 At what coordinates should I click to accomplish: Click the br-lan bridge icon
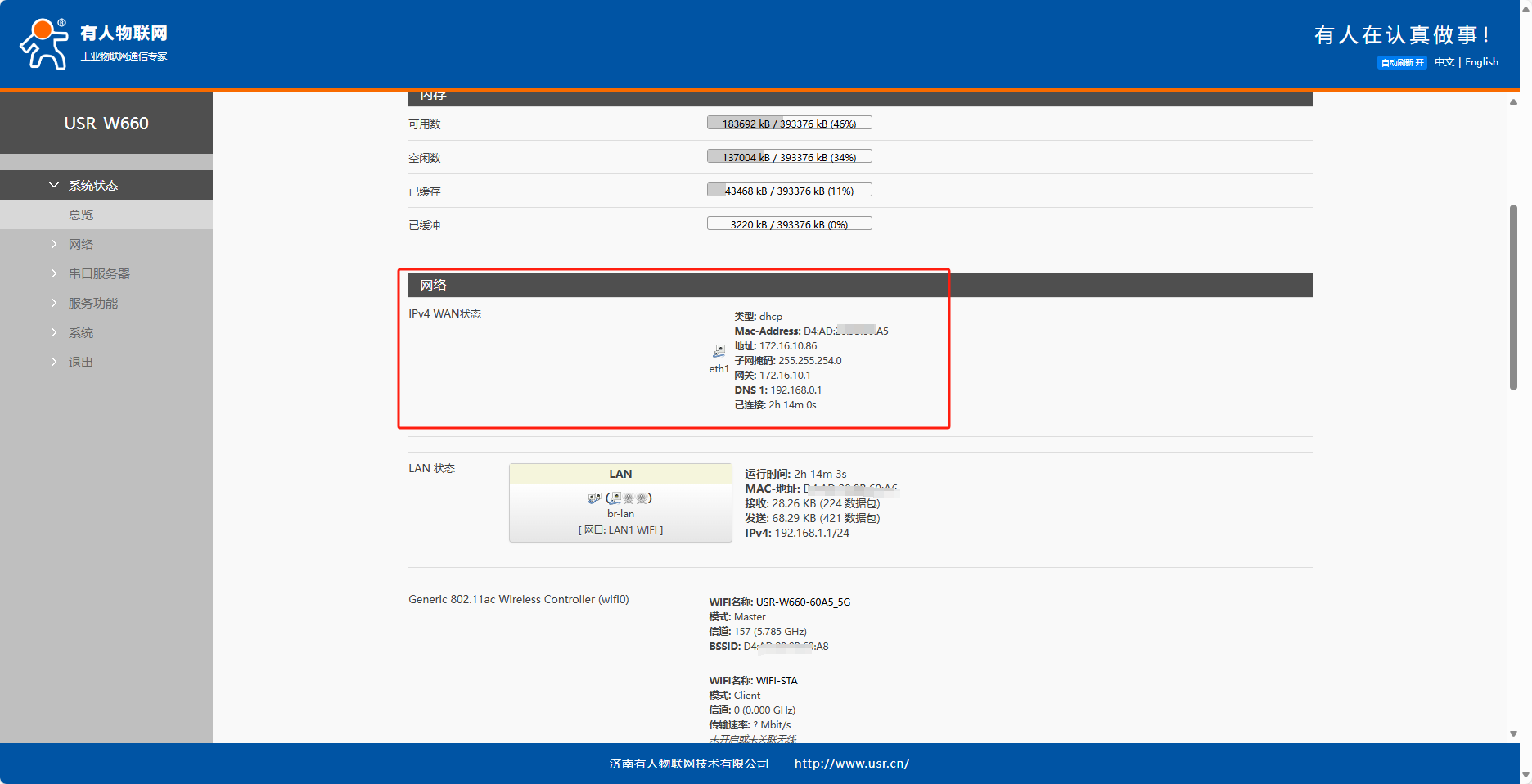(x=594, y=498)
